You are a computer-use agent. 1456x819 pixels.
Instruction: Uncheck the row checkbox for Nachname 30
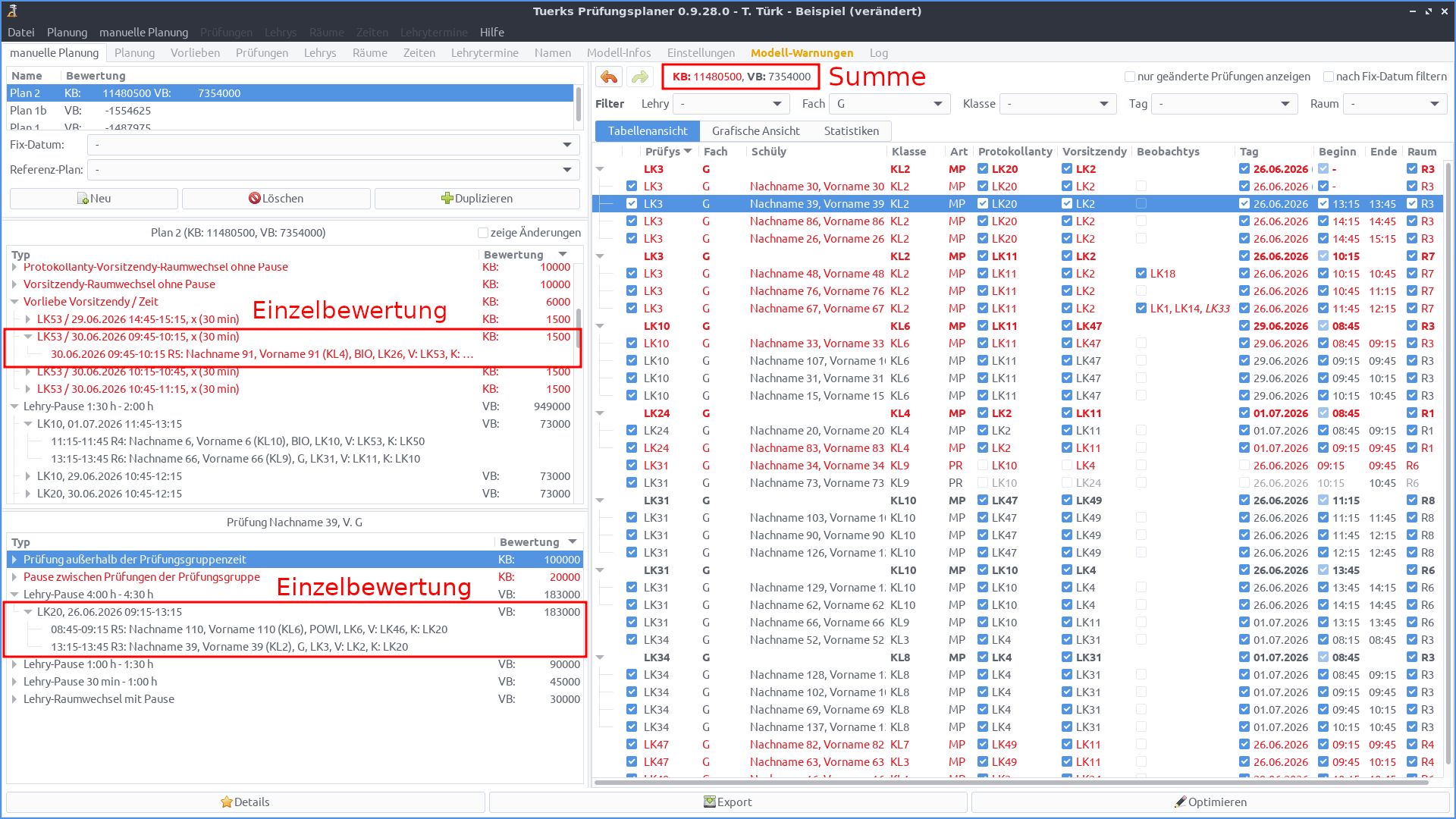631,186
